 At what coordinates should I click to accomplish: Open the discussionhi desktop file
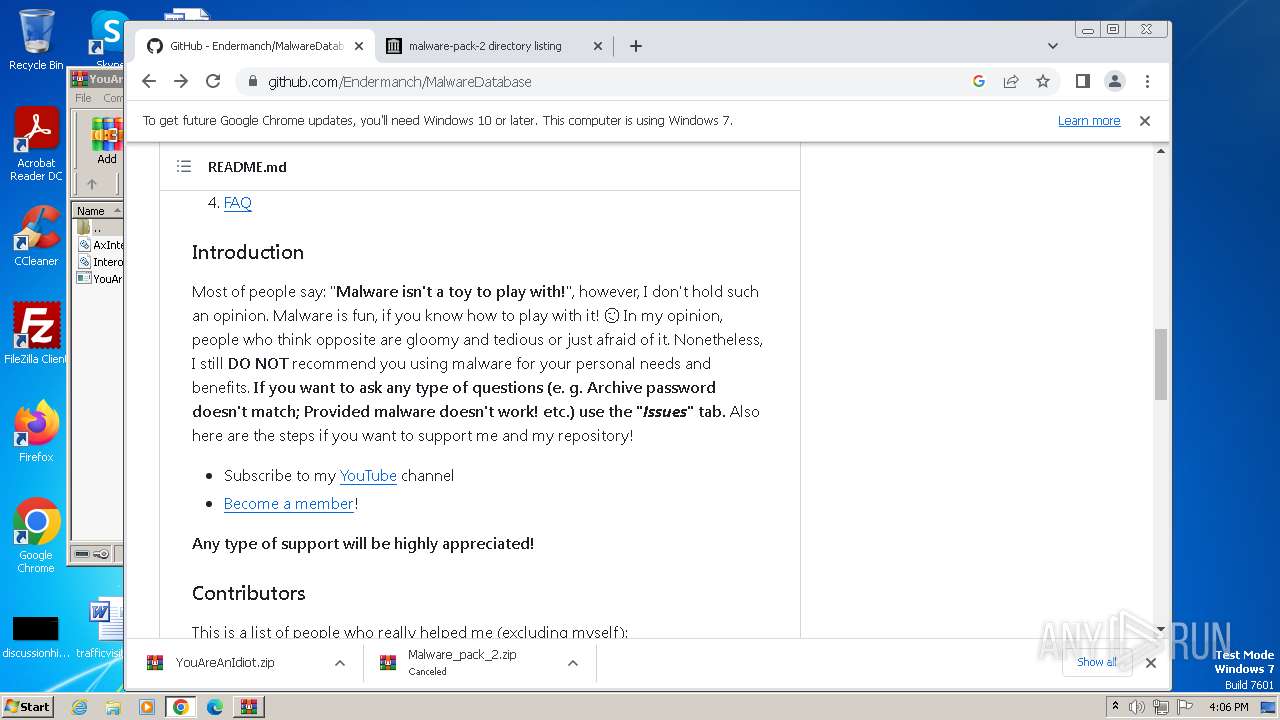click(34, 636)
